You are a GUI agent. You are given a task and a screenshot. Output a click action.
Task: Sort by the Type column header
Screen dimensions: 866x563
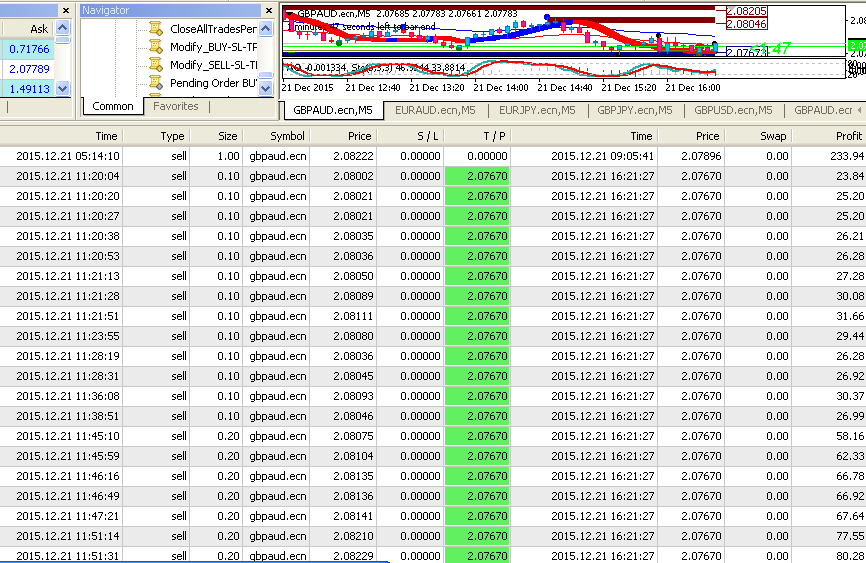(x=156, y=136)
